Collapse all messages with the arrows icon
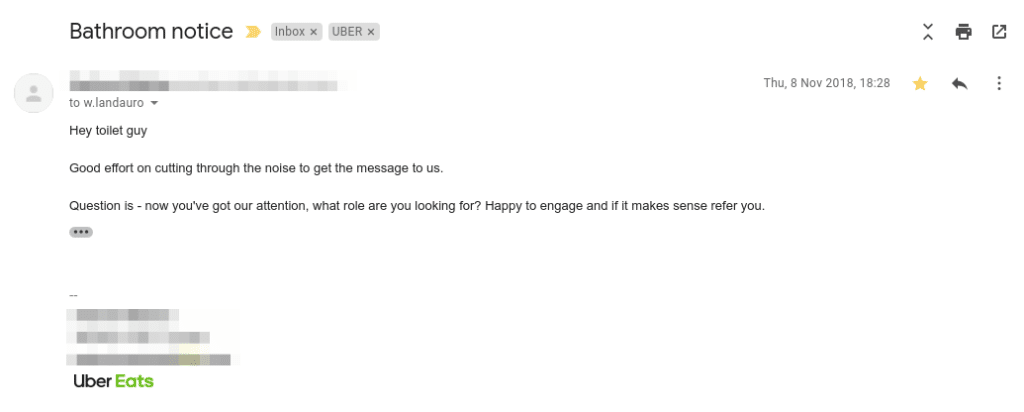This screenshot has width=1024, height=412. click(927, 31)
